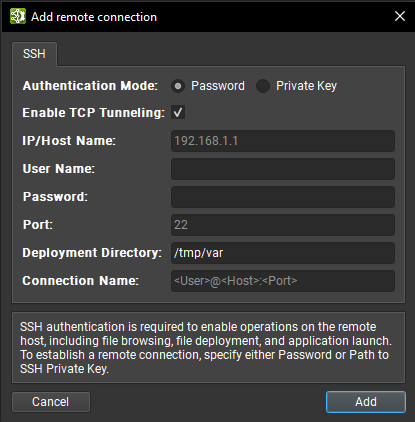415x422 pixels.
Task: Click the 'Add remote connection' window title
Action: click(94, 17)
